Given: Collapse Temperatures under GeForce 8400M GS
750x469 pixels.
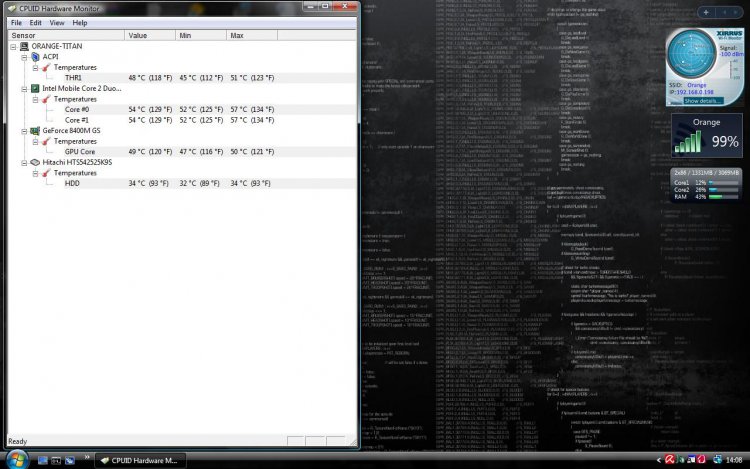Looking at the screenshot, I should tap(35, 141).
